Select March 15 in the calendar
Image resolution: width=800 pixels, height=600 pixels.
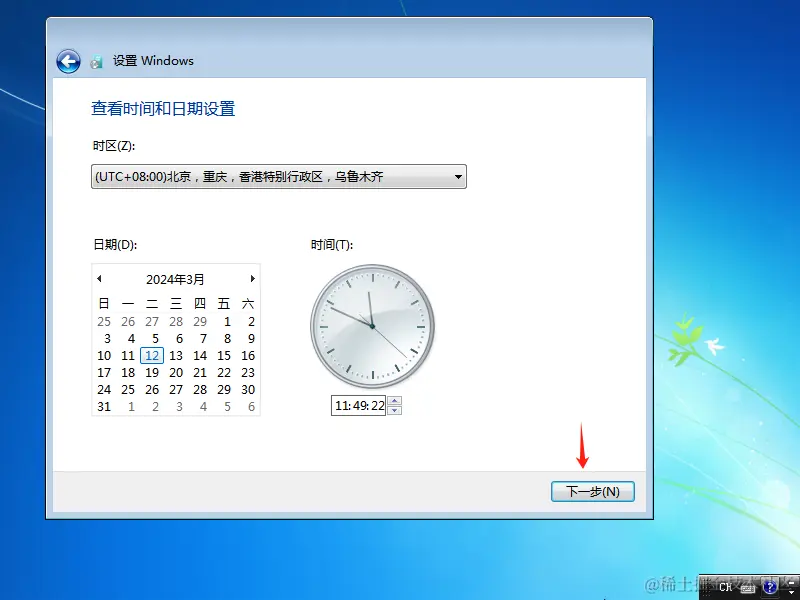(x=224, y=356)
